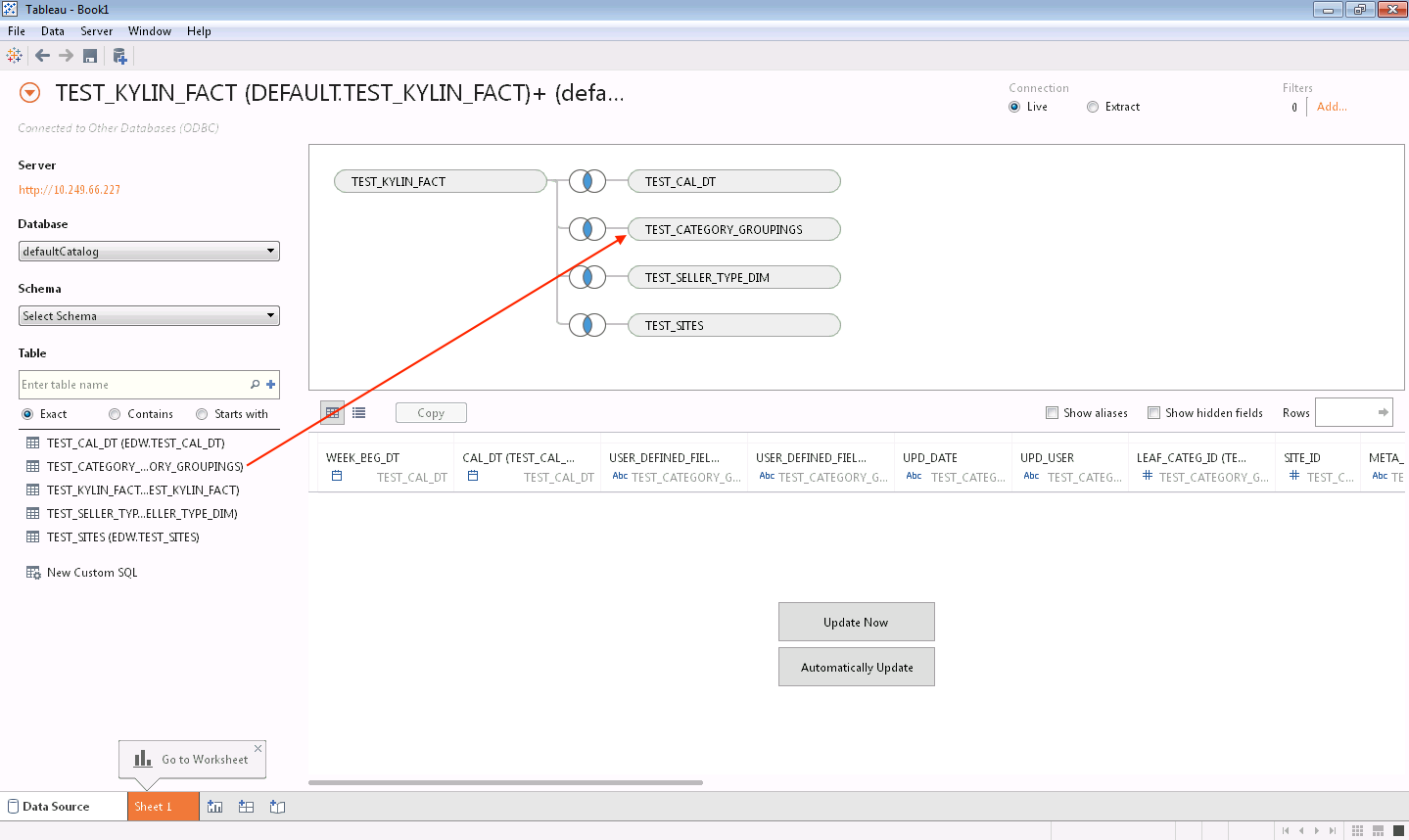Click the Add filters link
The width and height of the screenshot is (1409, 840).
pyautogui.click(x=1332, y=107)
